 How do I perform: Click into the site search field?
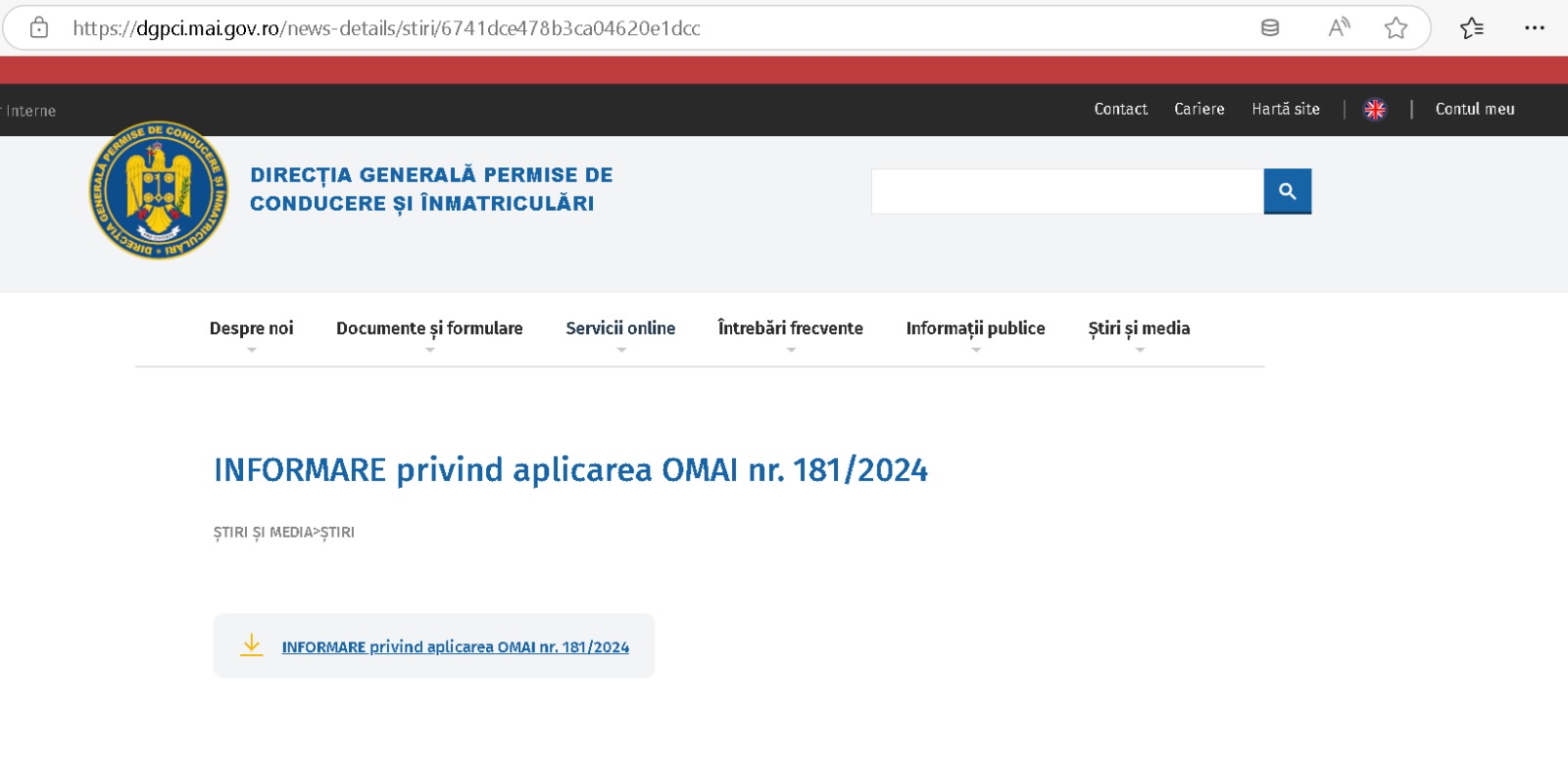coord(1066,191)
